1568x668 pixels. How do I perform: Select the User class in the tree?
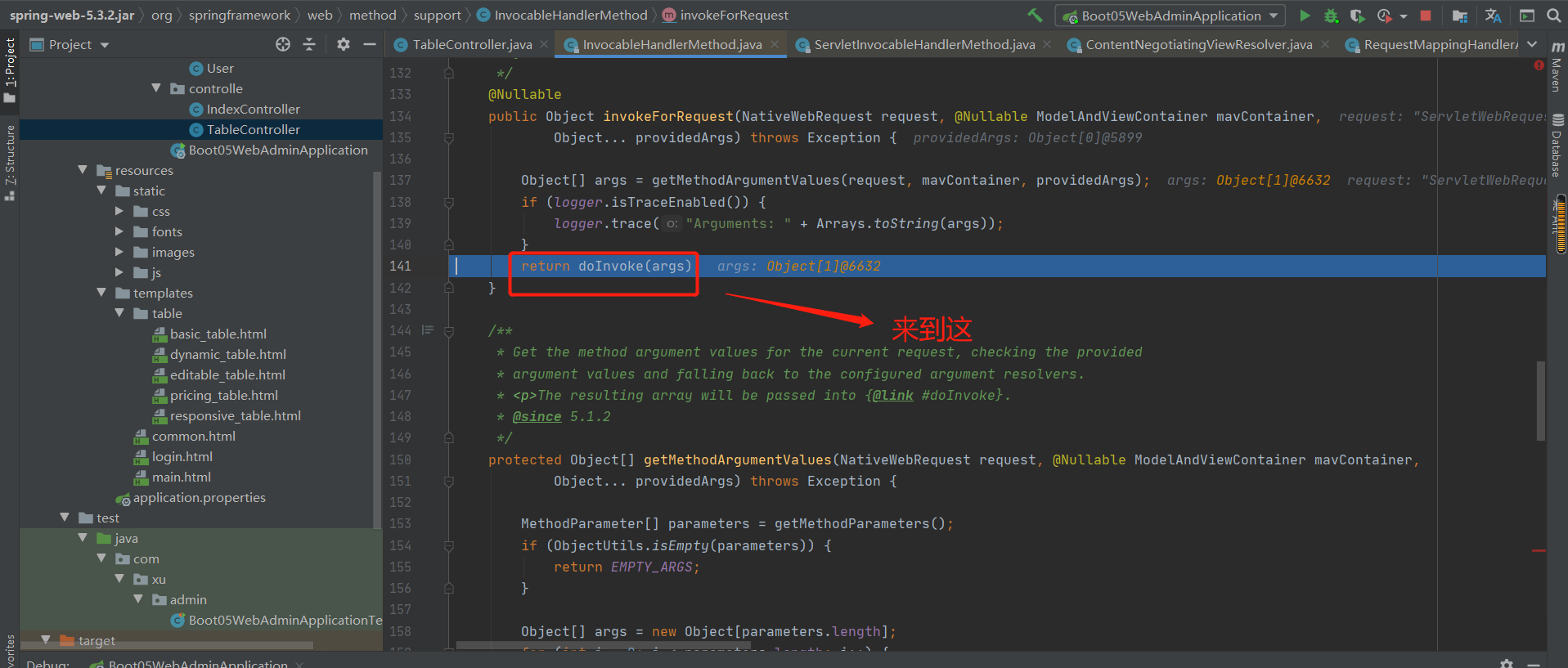(219, 69)
